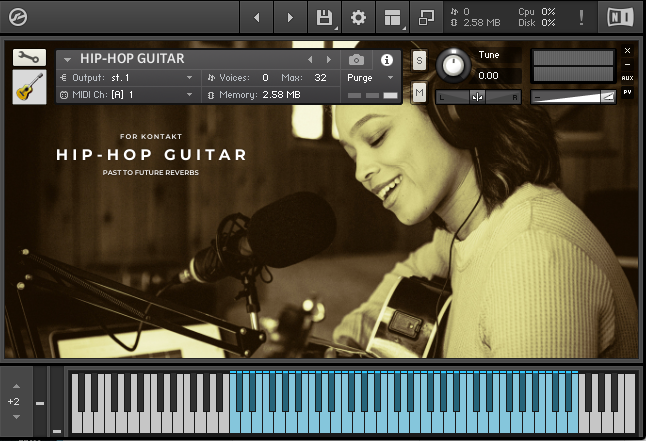Open the Output st.1 dropdown

(x=190, y=77)
